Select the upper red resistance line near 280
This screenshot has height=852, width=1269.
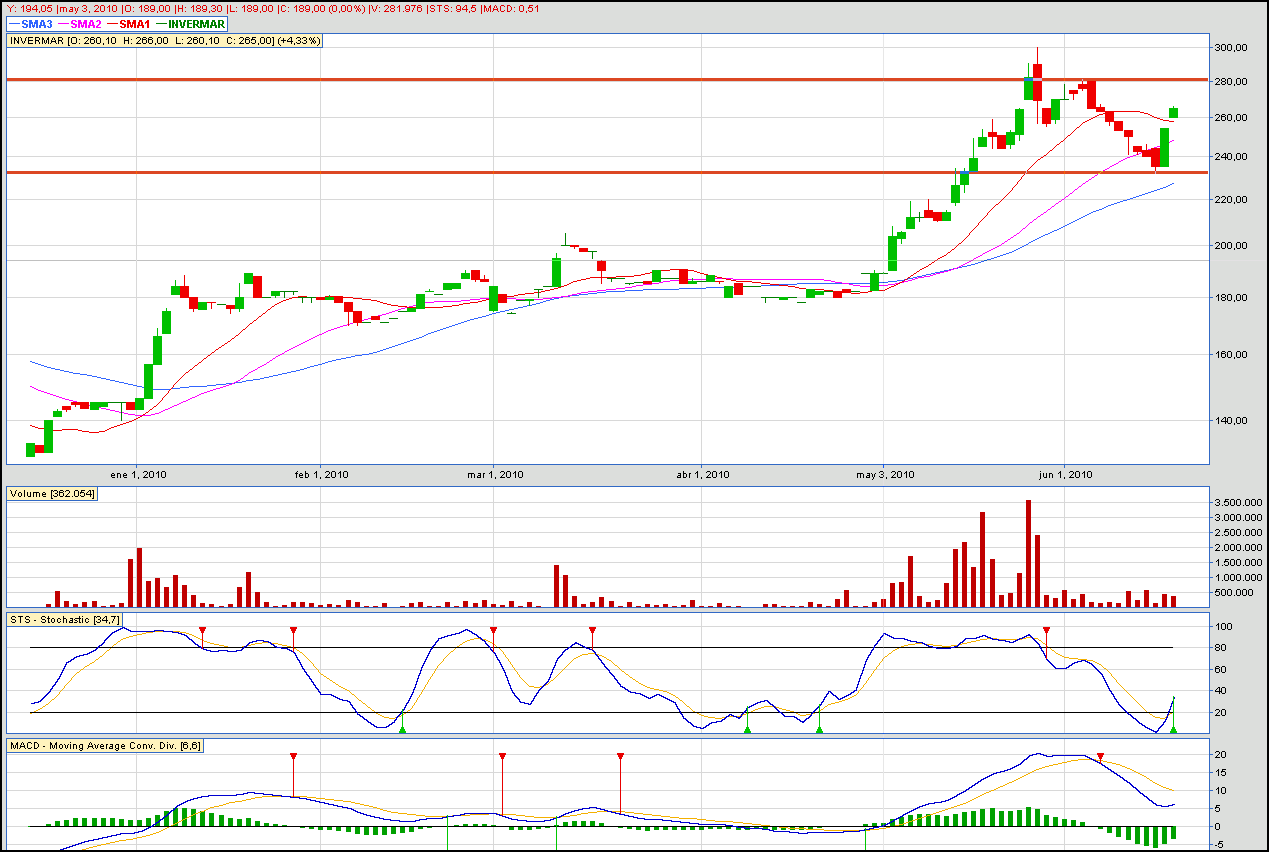[x=600, y=79]
